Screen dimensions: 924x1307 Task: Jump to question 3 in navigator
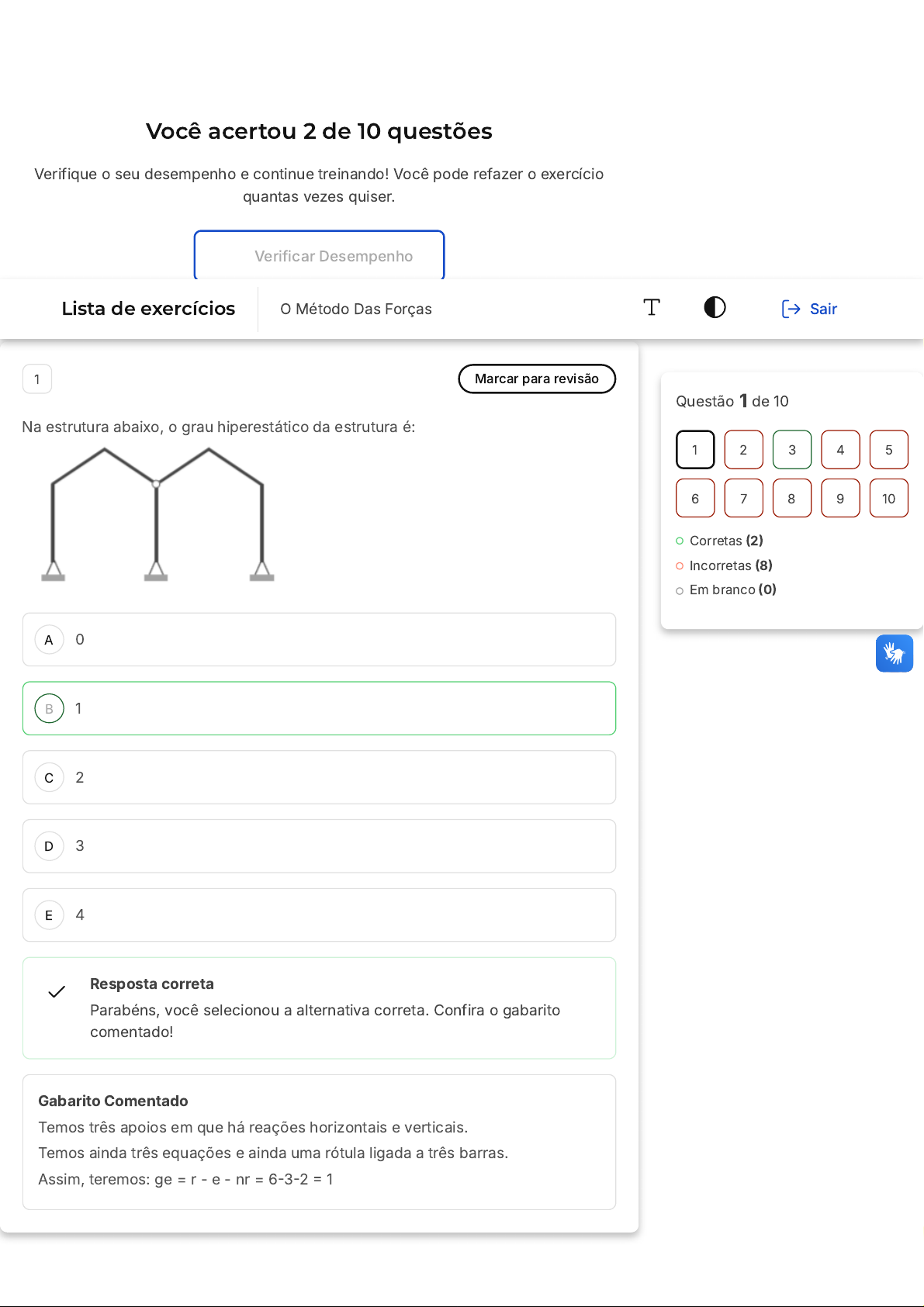tap(791, 450)
